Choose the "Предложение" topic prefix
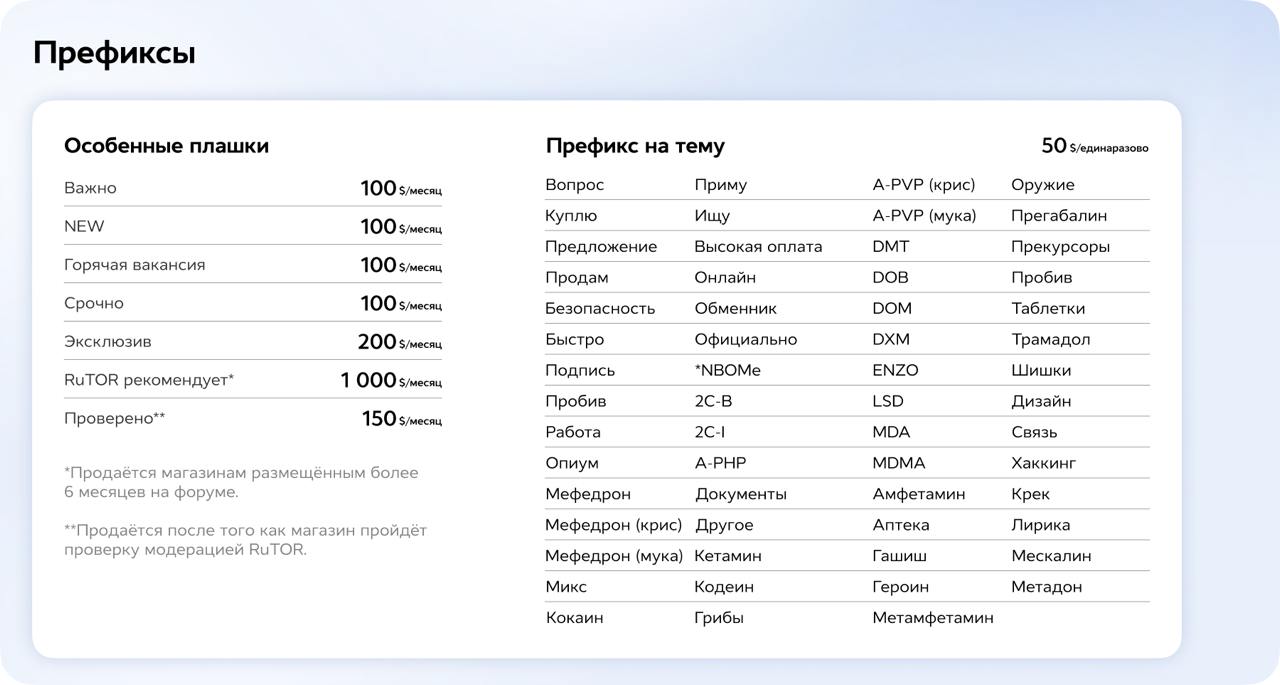This screenshot has width=1280, height=685. click(x=600, y=247)
